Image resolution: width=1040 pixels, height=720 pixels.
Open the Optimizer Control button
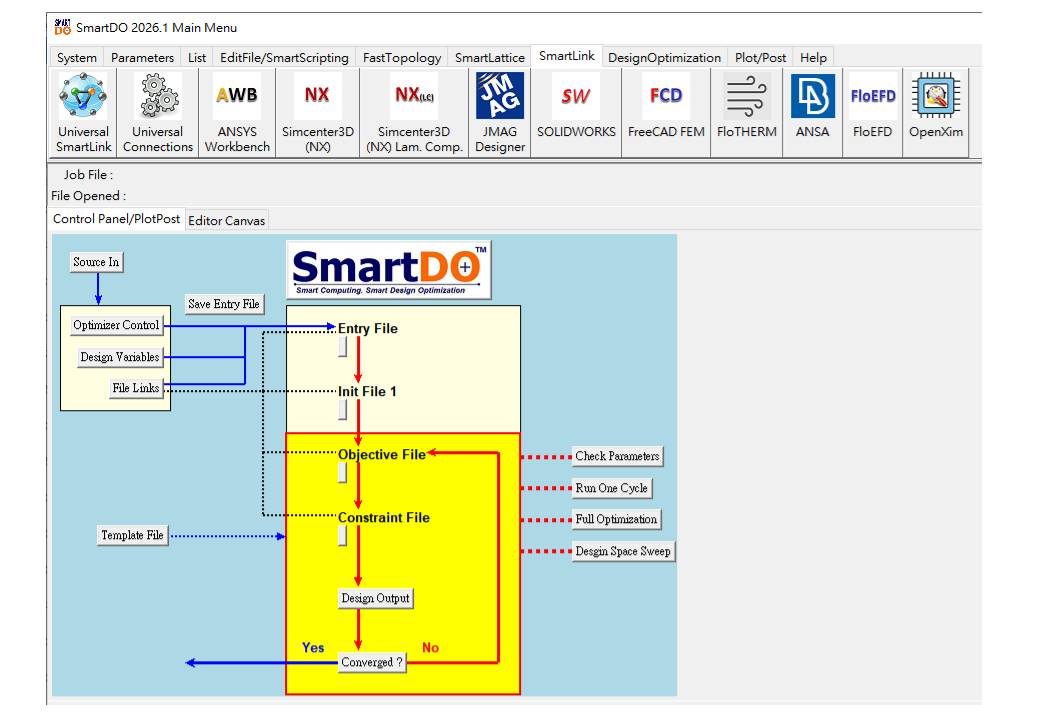coord(116,325)
